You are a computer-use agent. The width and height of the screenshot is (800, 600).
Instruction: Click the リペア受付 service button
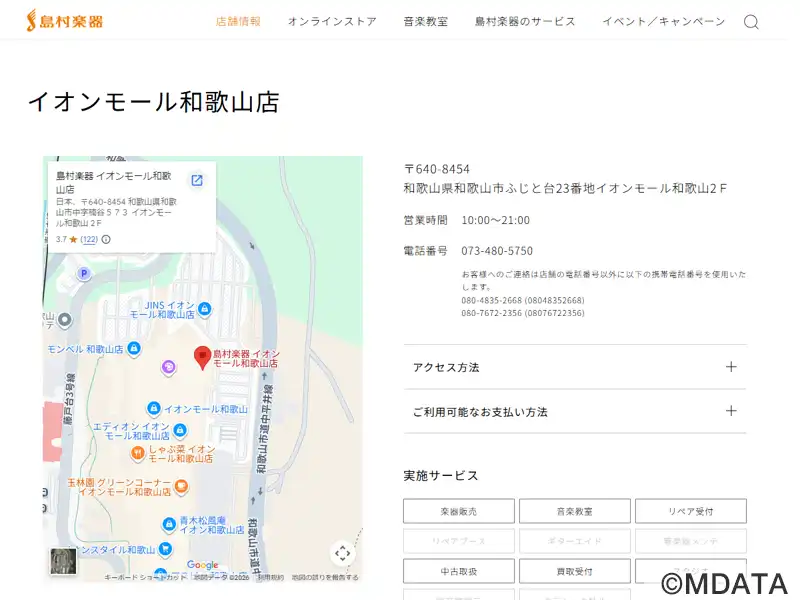pos(690,511)
